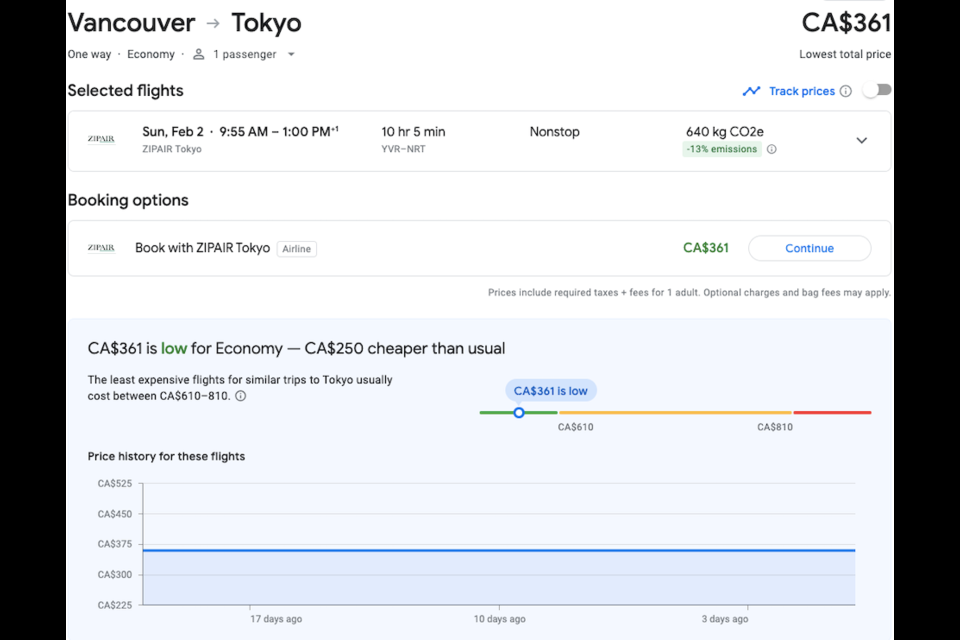Click the ZIPAIR logo in Booking options

point(101,248)
